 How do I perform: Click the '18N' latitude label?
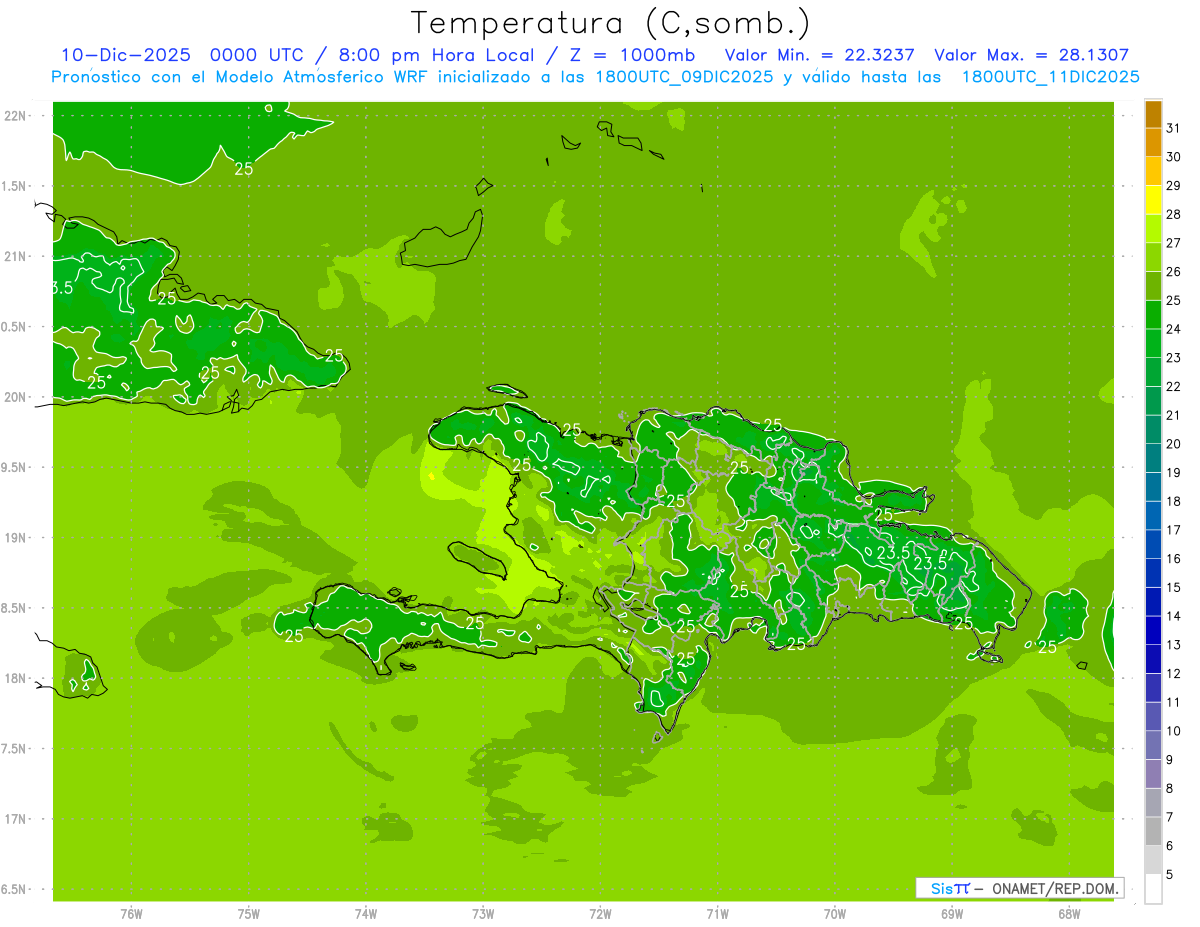tap(14, 678)
